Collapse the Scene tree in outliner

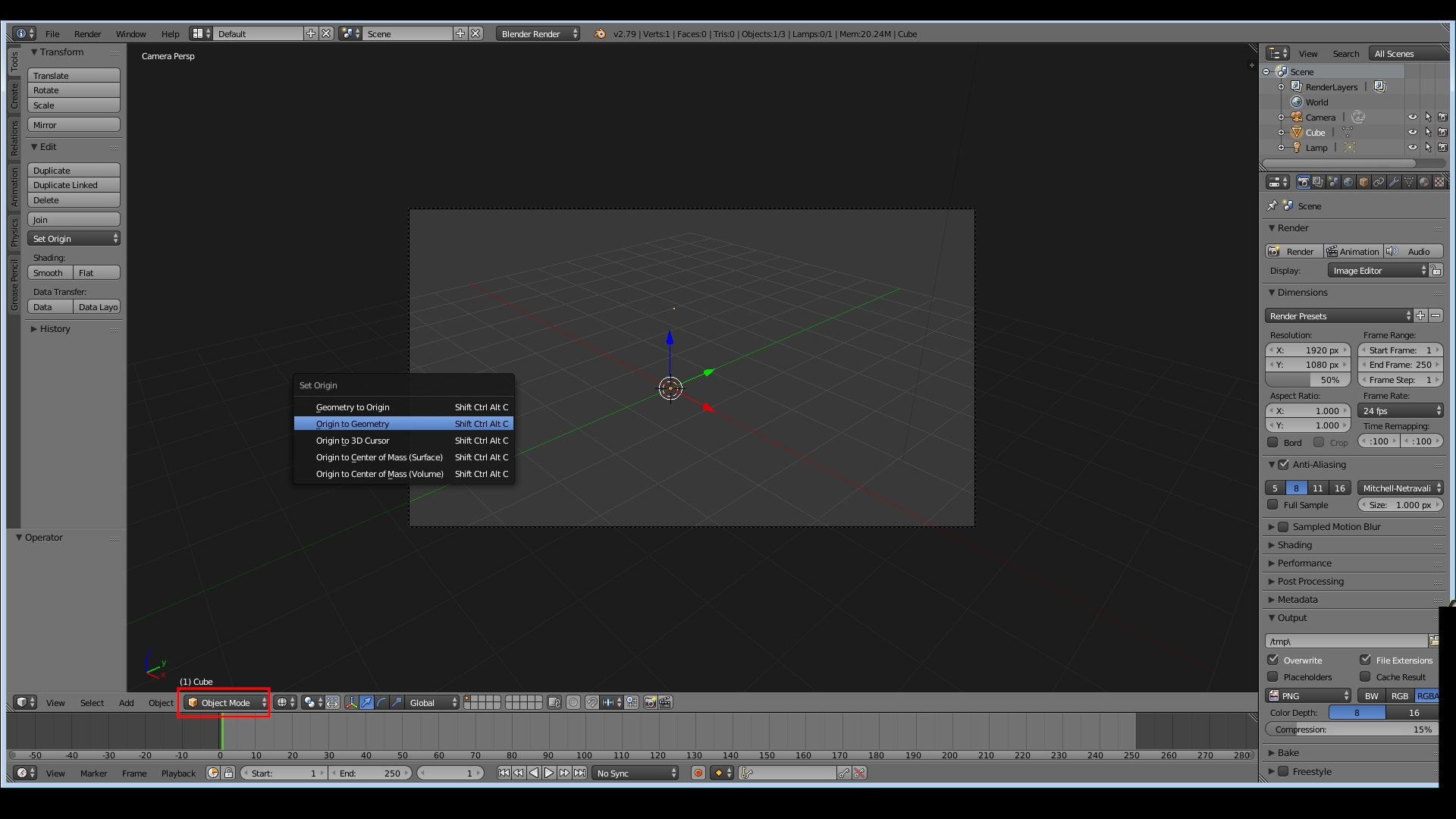click(x=1266, y=71)
